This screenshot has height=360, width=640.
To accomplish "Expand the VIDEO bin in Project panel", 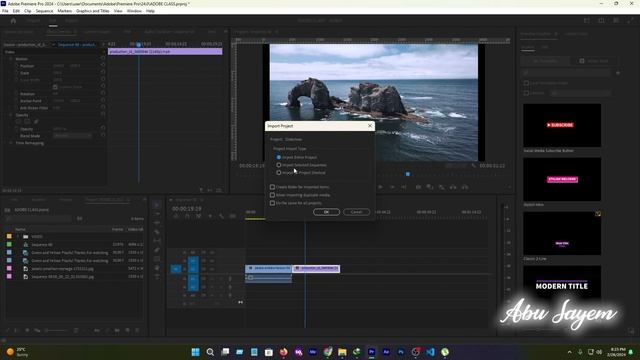I will click(x=18, y=236).
